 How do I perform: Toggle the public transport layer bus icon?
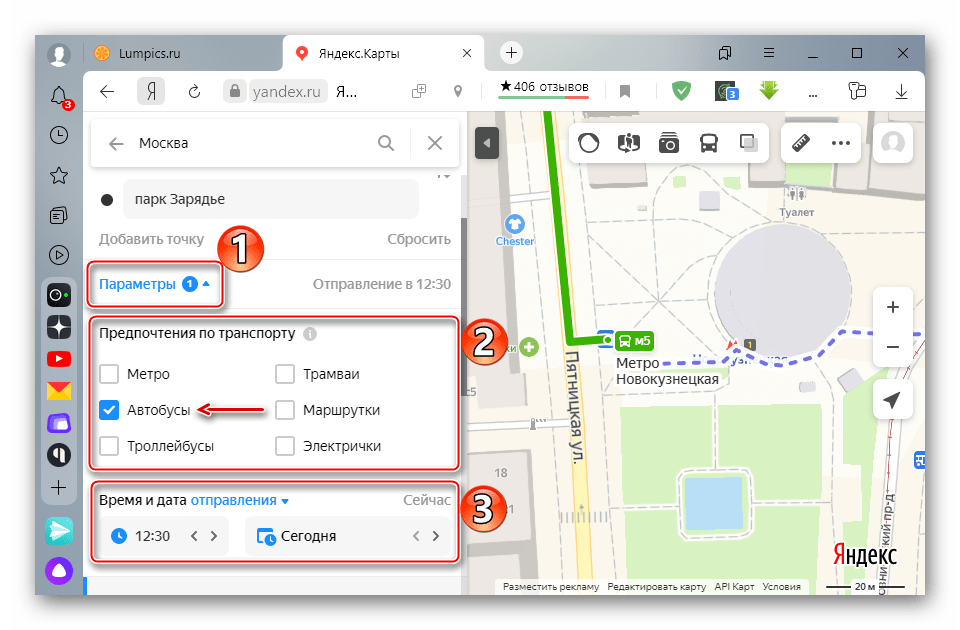coord(708,144)
